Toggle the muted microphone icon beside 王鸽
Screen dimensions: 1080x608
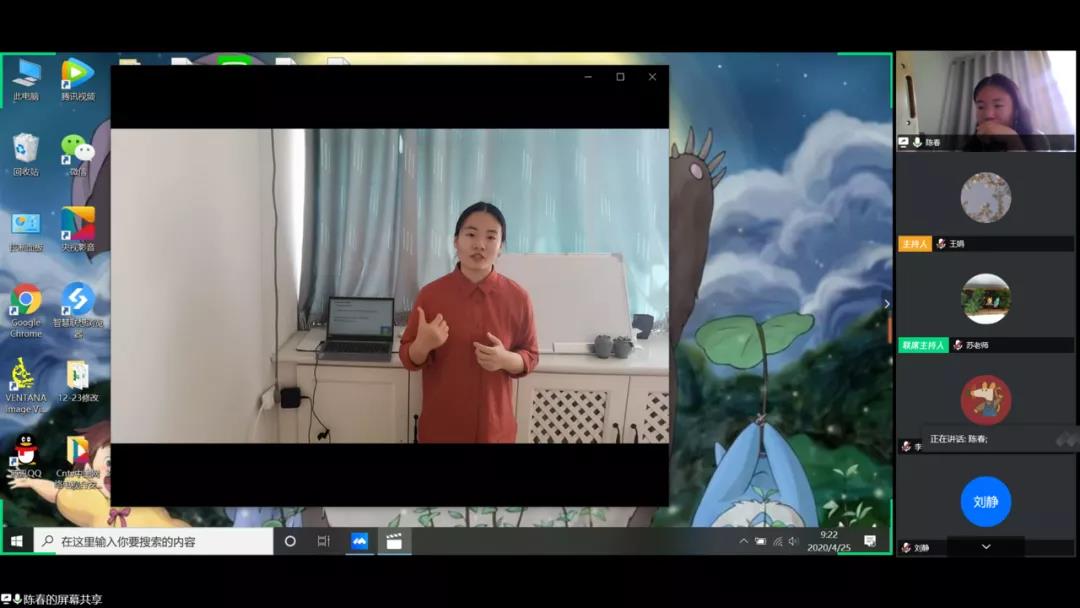pos(941,244)
